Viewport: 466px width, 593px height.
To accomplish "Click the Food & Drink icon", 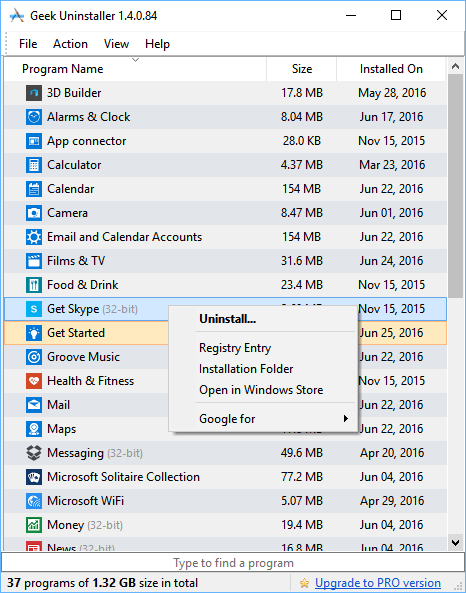I will click(x=34, y=285).
